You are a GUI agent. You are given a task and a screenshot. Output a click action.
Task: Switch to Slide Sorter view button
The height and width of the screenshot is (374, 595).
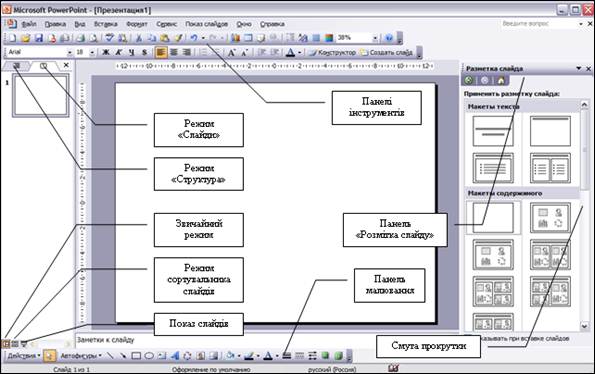(15, 344)
